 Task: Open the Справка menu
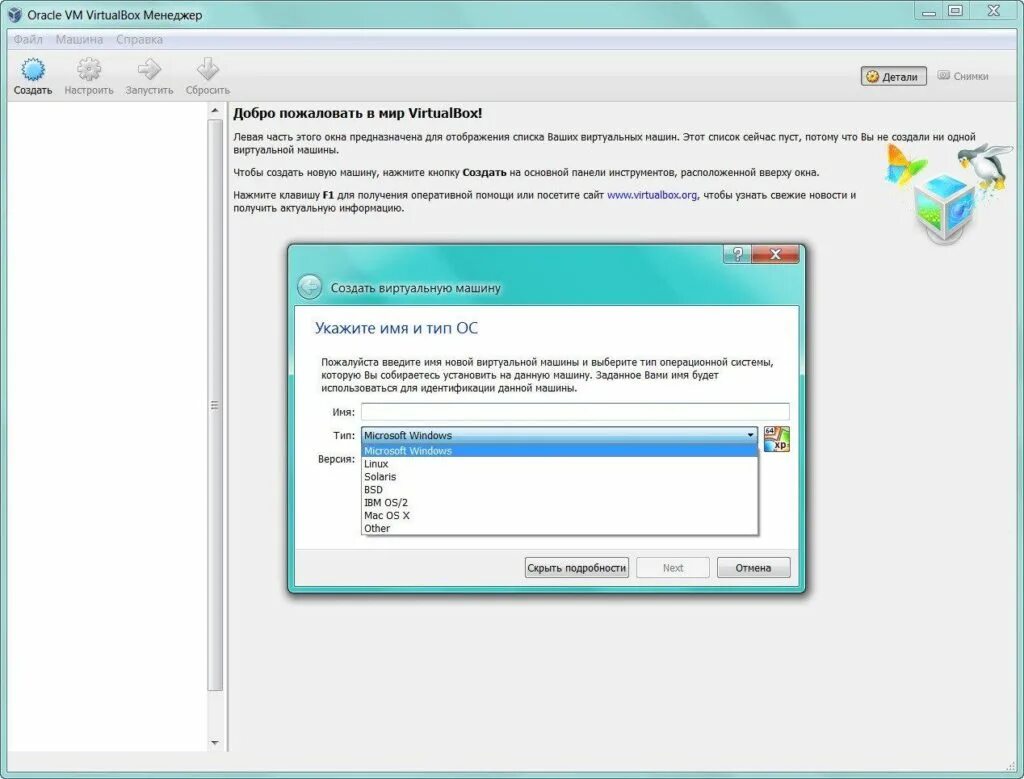(x=139, y=39)
